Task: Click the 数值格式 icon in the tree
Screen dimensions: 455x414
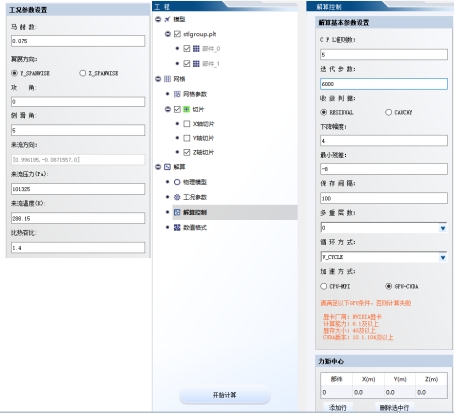Action: (x=177, y=227)
